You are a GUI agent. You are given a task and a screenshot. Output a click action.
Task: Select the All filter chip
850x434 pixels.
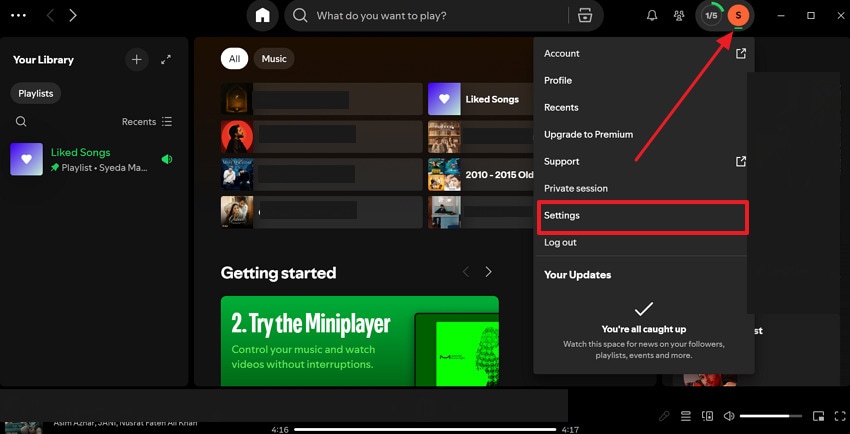(234, 59)
